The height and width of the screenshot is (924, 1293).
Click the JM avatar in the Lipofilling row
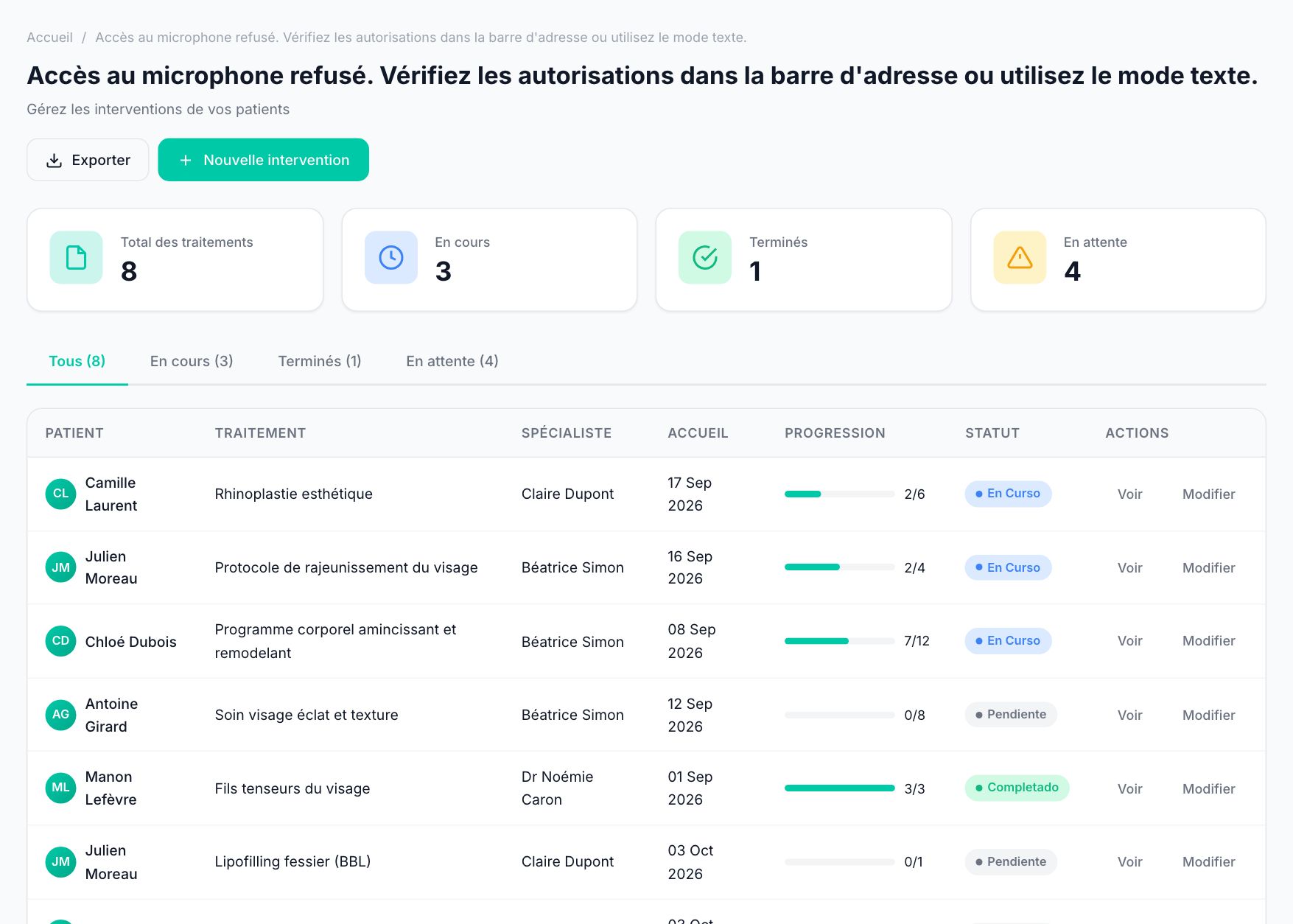[60, 862]
